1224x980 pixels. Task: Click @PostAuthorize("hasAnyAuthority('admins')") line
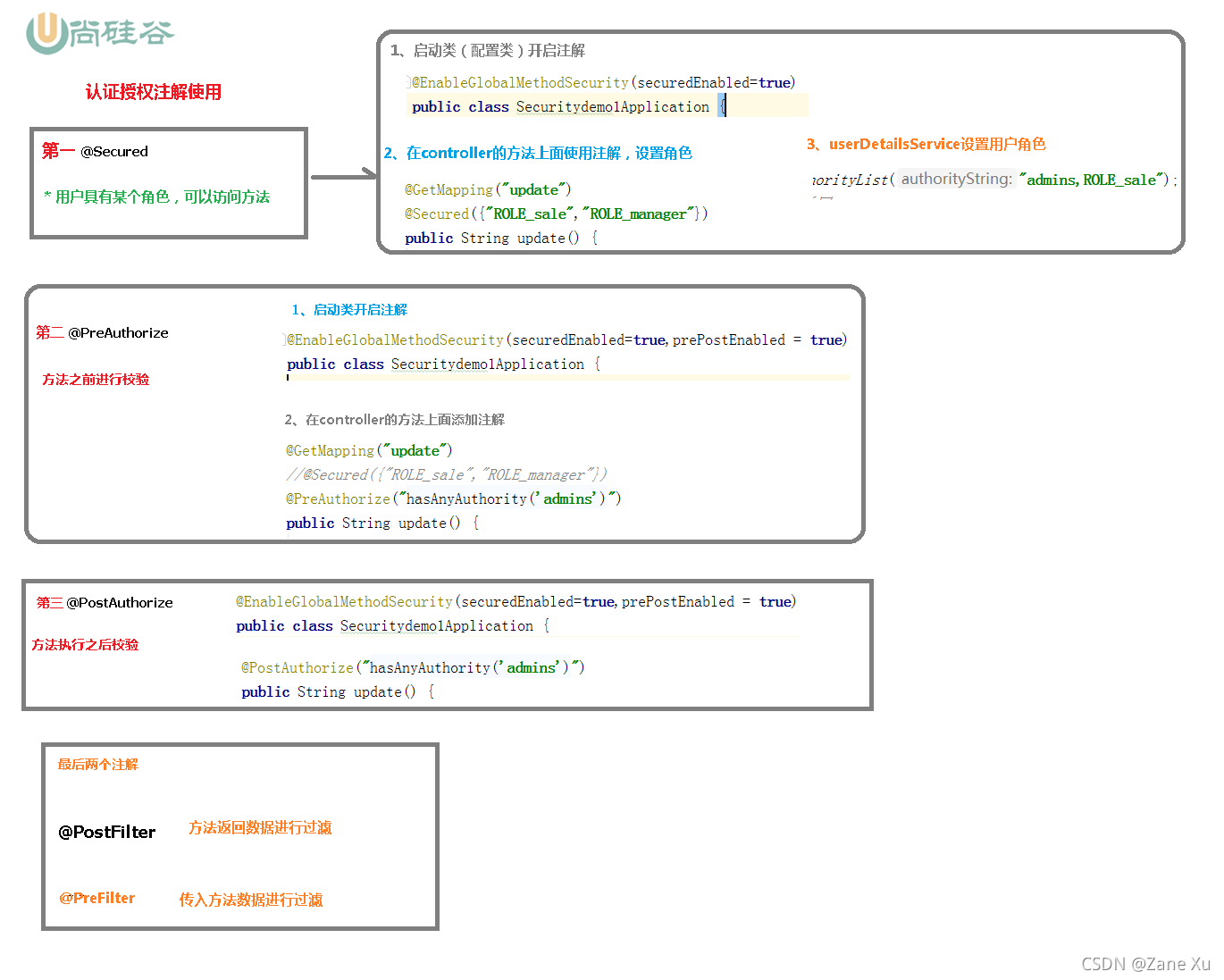point(413,667)
